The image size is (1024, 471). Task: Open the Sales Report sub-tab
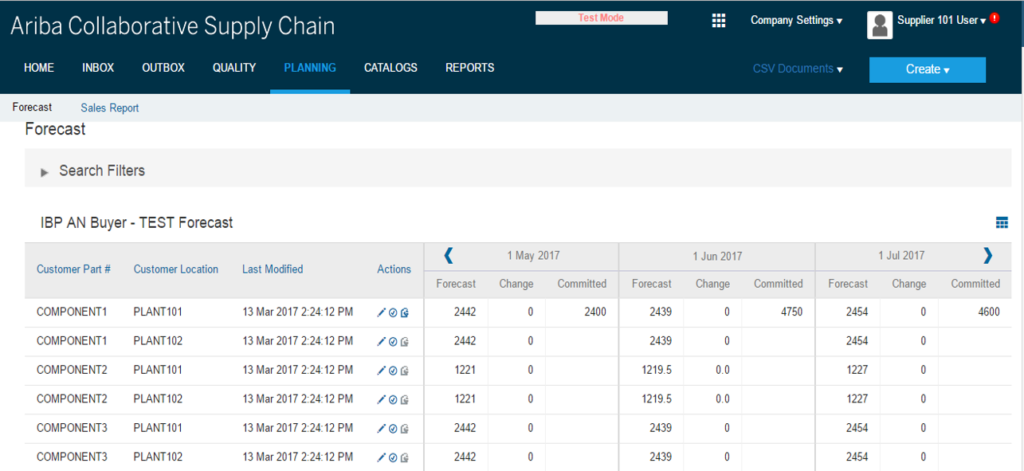click(110, 108)
